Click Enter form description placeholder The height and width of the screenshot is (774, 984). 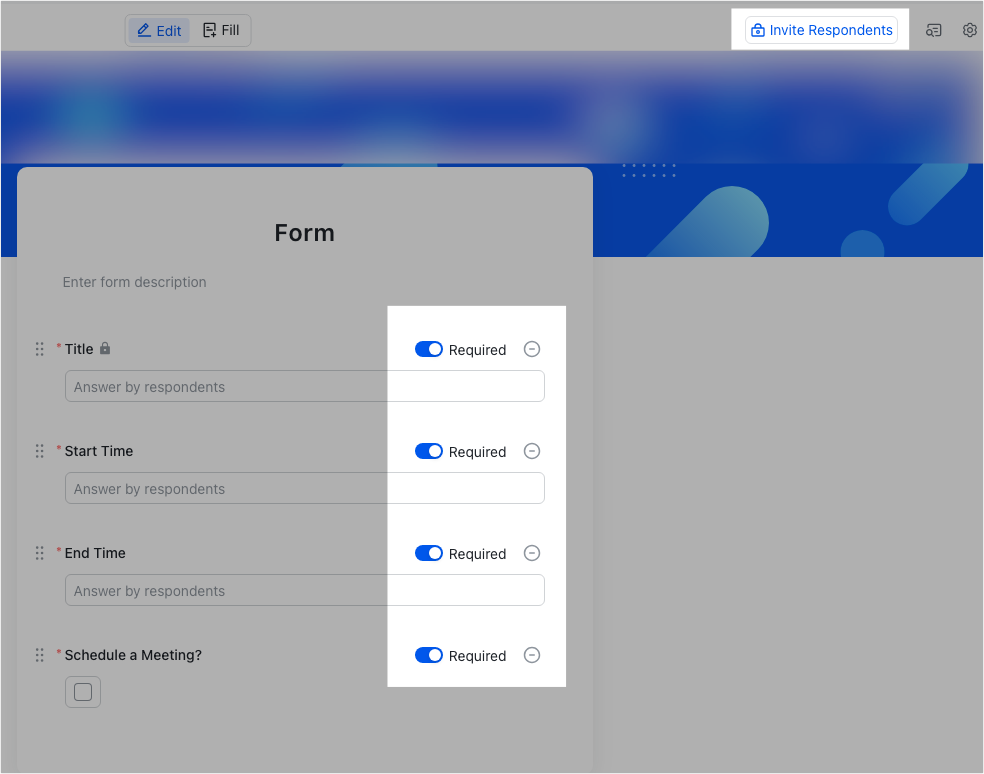[134, 282]
